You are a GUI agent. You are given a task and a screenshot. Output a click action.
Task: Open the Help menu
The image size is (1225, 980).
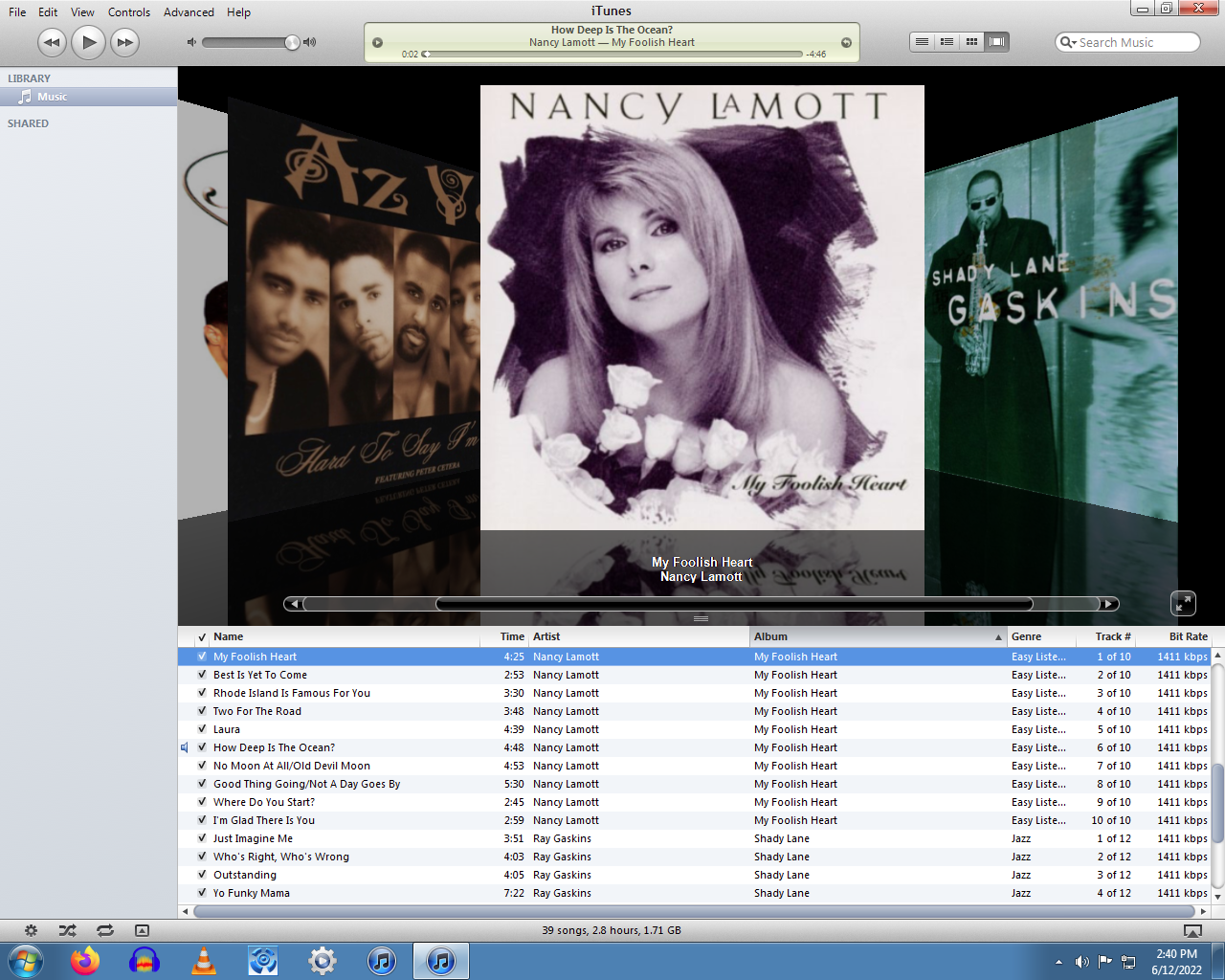[238, 12]
